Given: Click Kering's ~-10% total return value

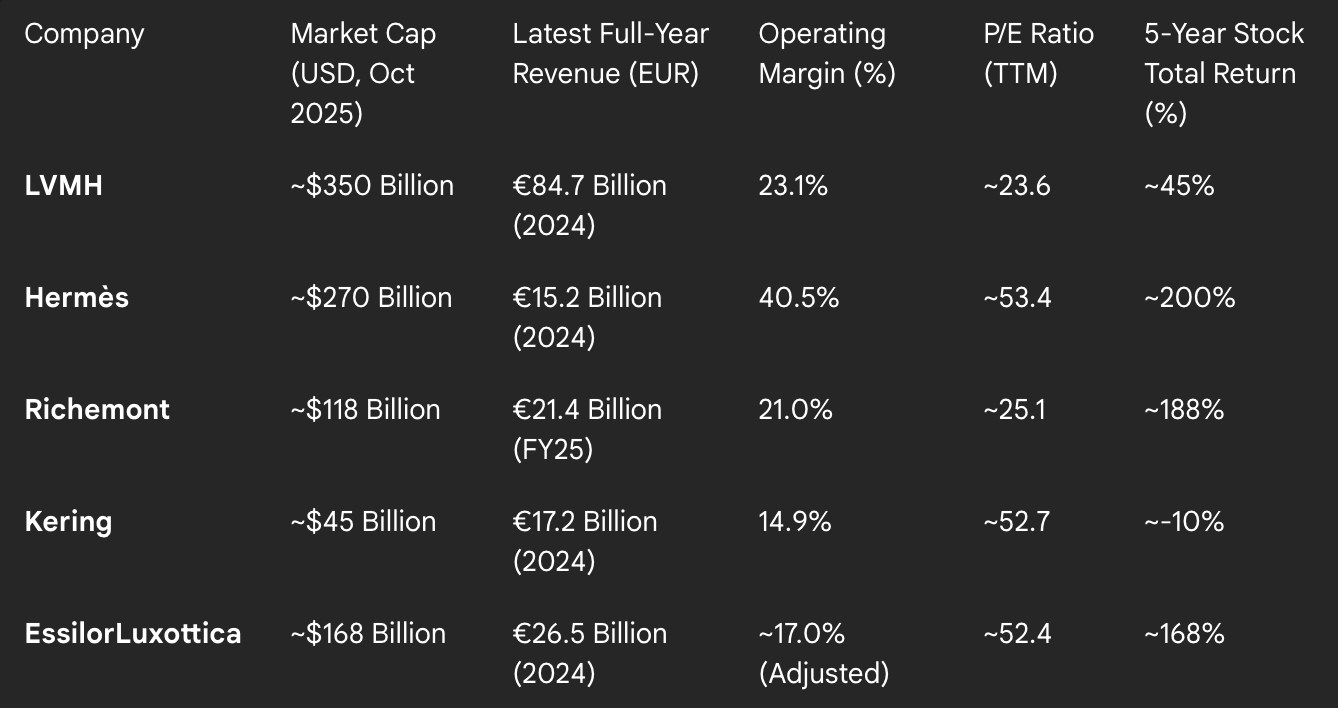Looking at the screenshot, I should coord(1184,522).
